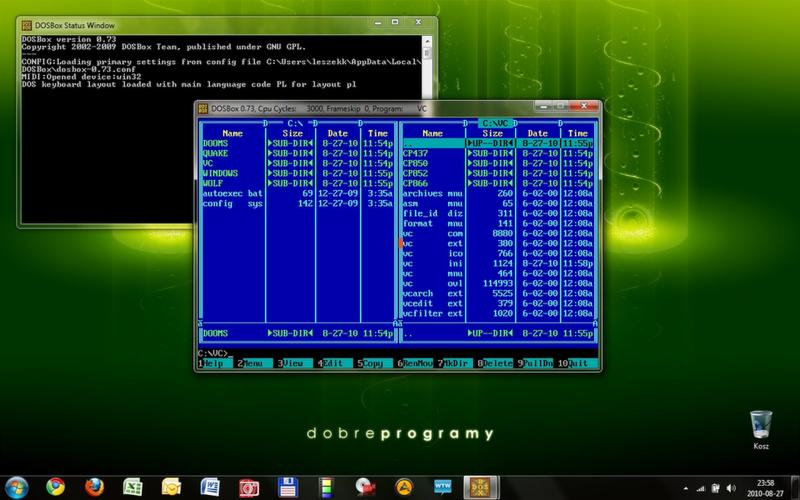Viewport: 800px width, 500px height.
Task: Click the Status Window scrollbar up arrow
Action: click(428, 41)
